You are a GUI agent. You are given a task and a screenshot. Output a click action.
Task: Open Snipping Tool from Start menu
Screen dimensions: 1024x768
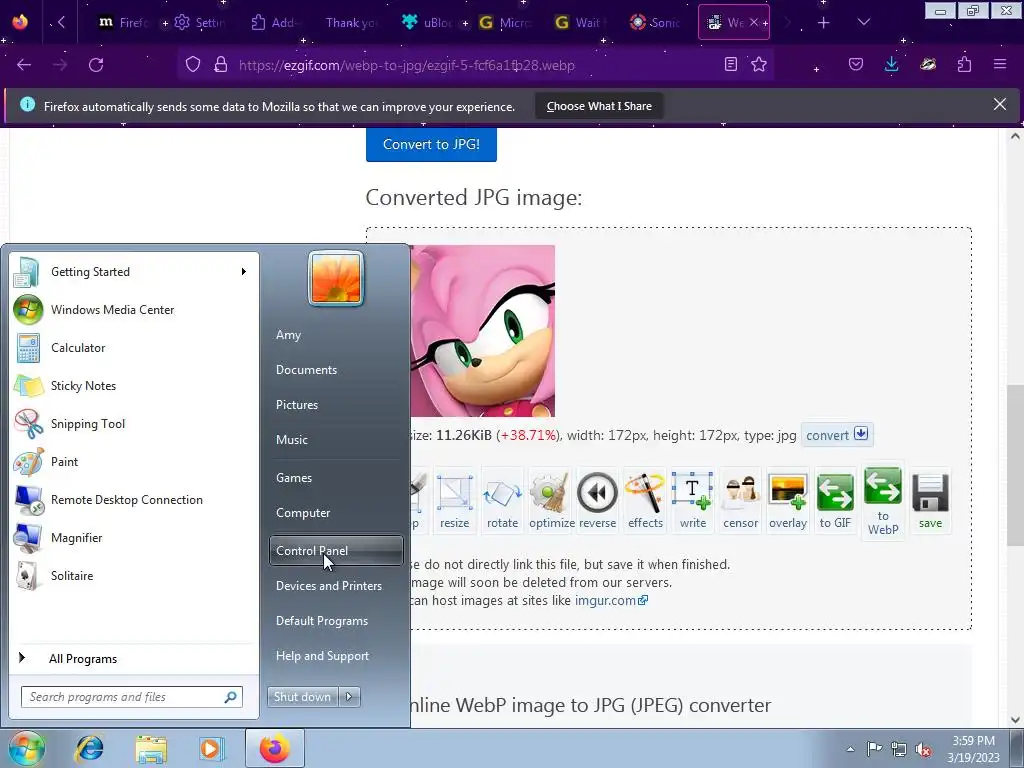tap(134, 424)
